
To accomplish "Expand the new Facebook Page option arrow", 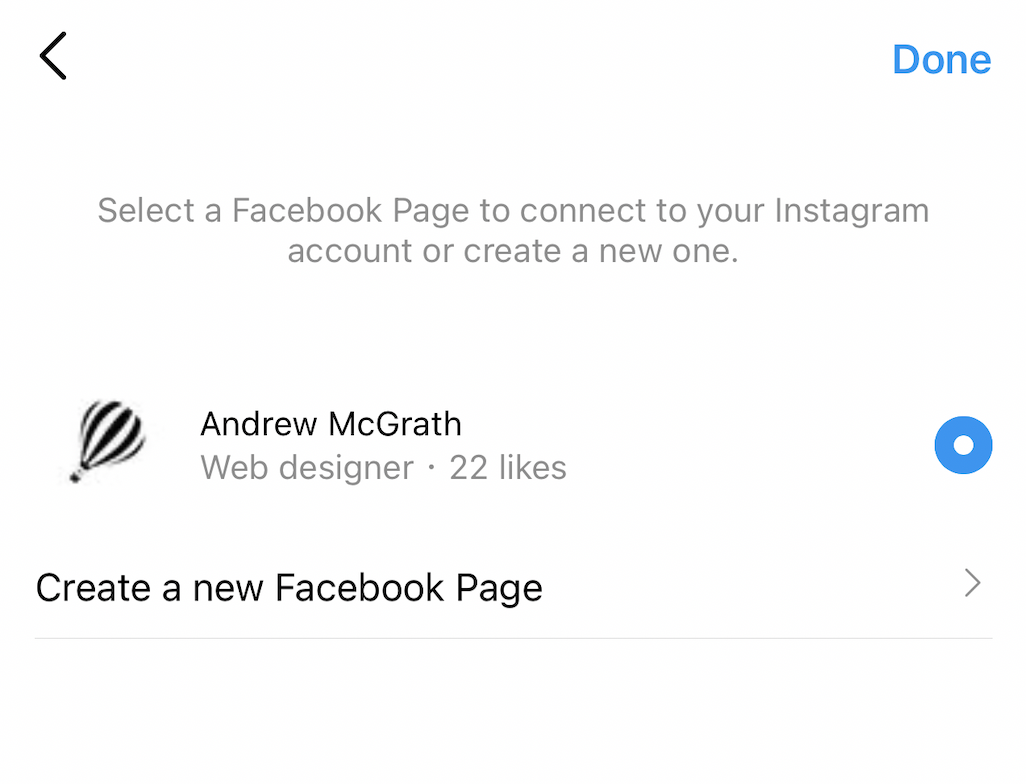I will 972,584.
